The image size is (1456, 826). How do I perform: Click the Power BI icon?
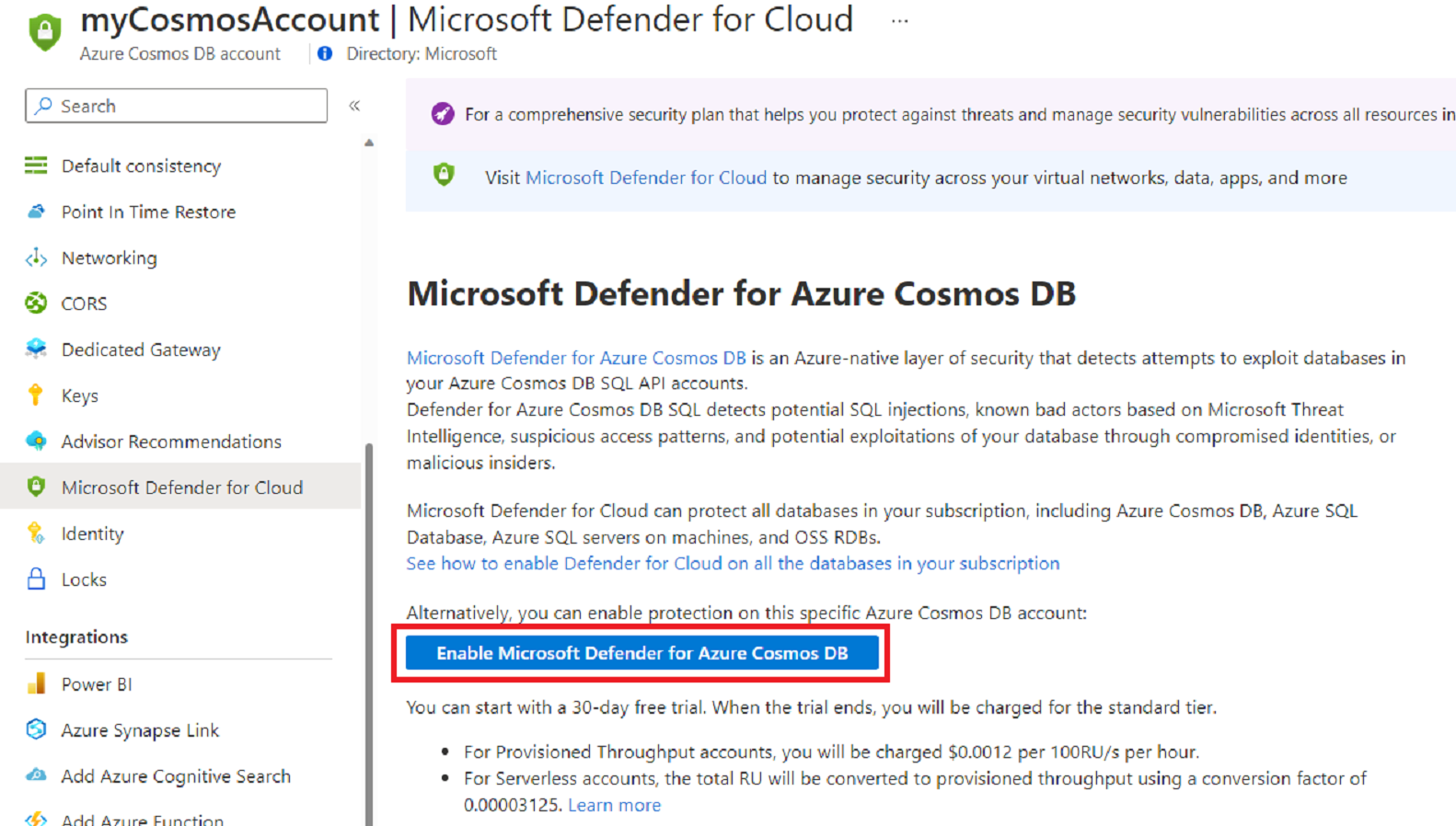tap(36, 683)
